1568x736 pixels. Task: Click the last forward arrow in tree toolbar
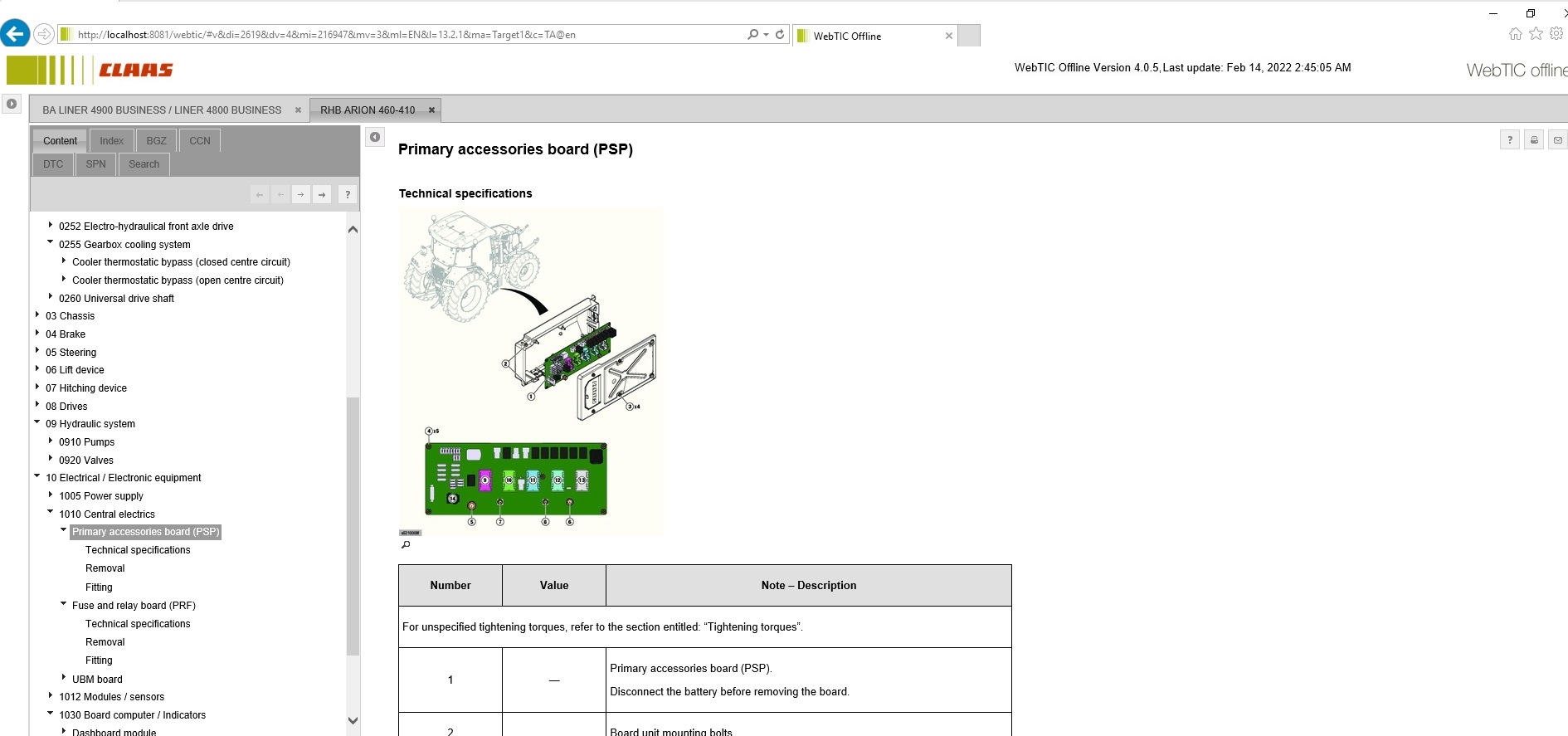pos(322,194)
